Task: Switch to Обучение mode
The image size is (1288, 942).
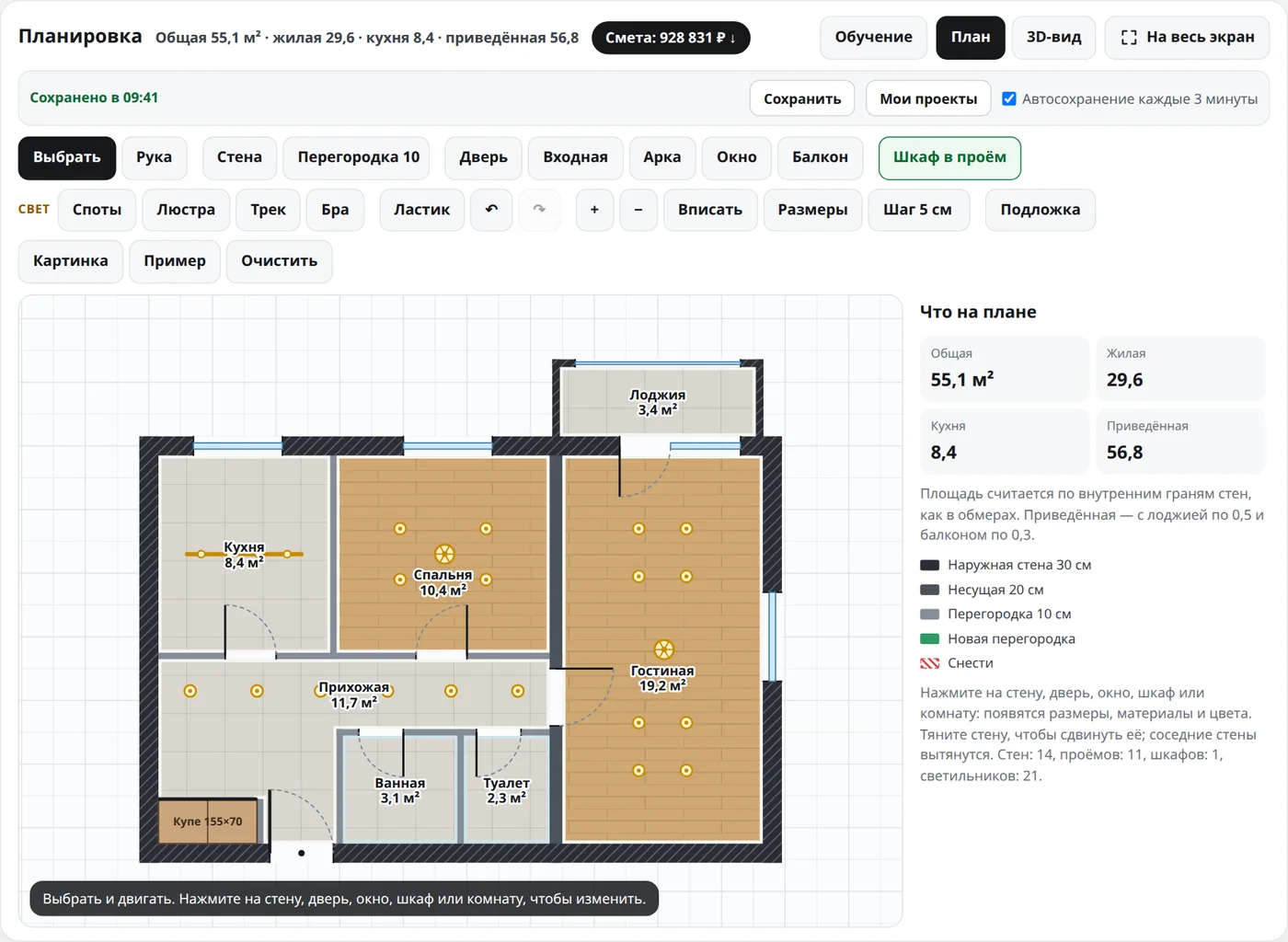Action: click(874, 38)
